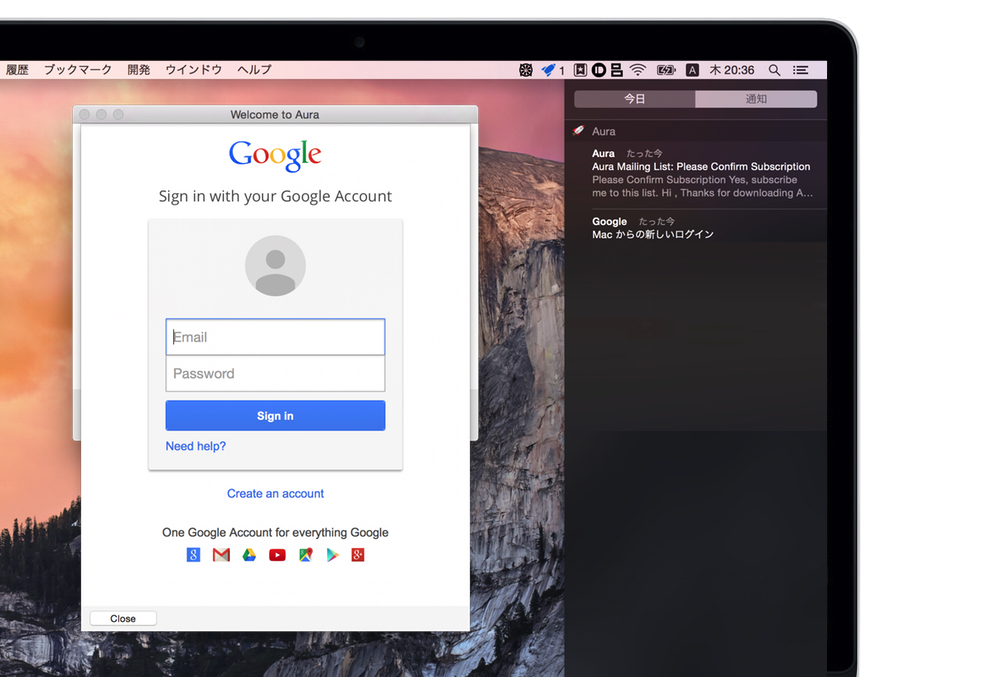This screenshot has height=677, width=1000.
Task: Click the Google Play service icon
Action: coord(332,555)
